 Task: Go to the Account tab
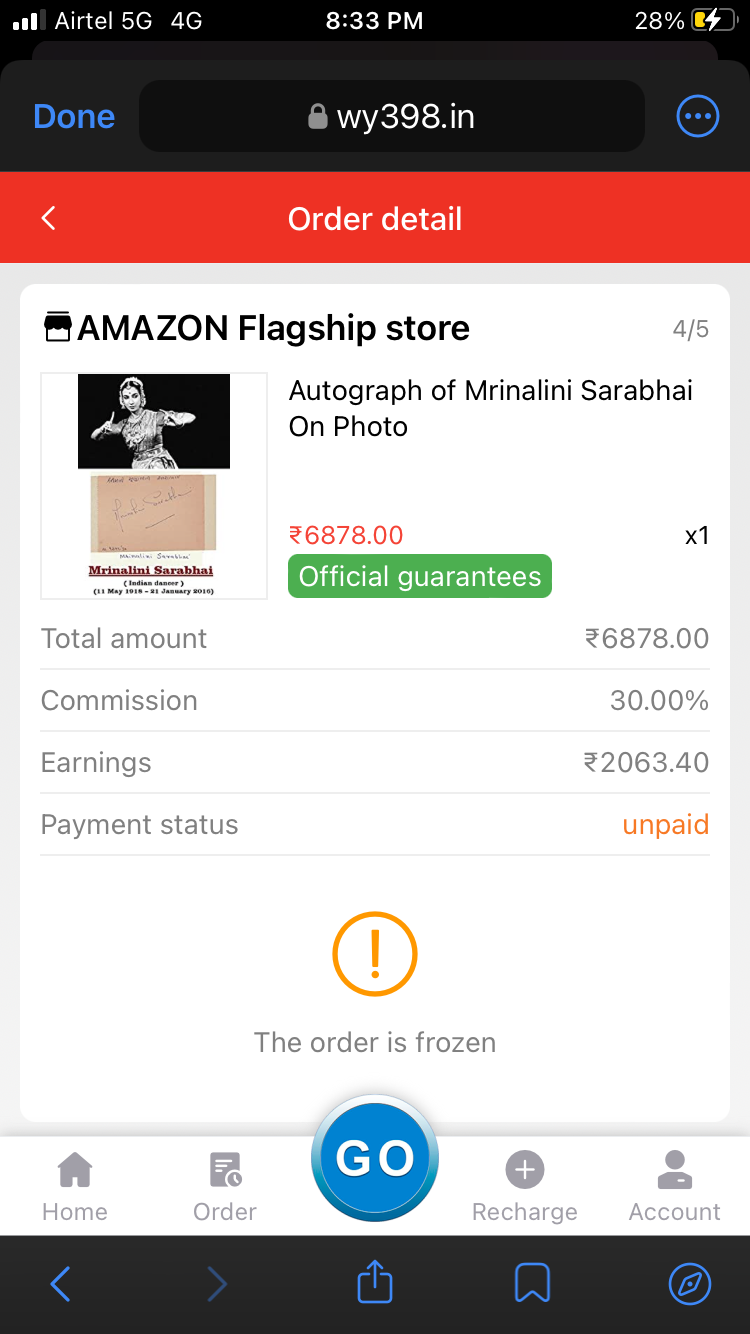tap(674, 1186)
